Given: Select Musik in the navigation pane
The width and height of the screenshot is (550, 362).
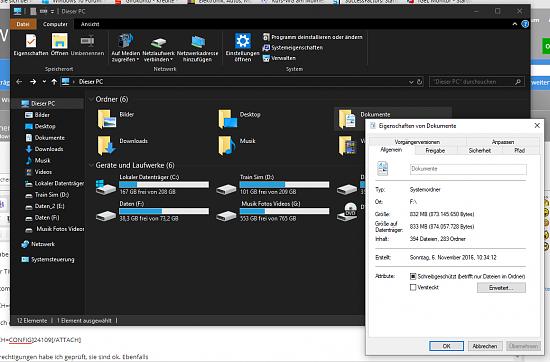Looking at the screenshot, I should 42,160.
